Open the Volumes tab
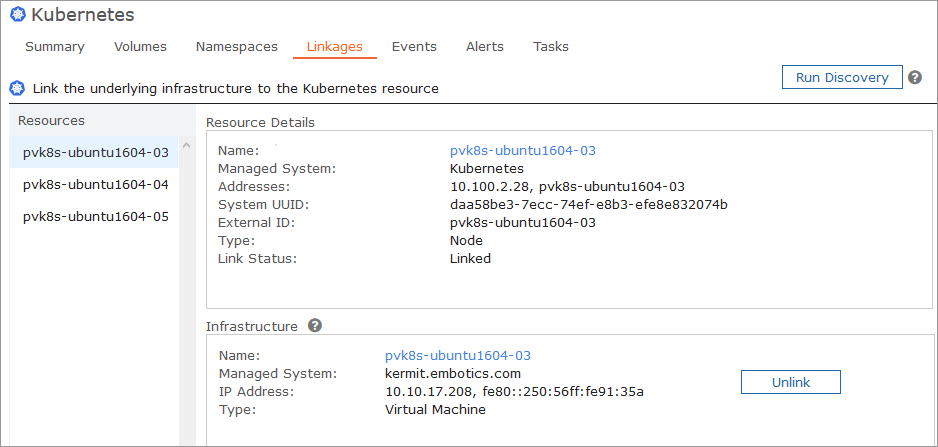The height and width of the screenshot is (447, 938). pyautogui.click(x=140, y=47)
